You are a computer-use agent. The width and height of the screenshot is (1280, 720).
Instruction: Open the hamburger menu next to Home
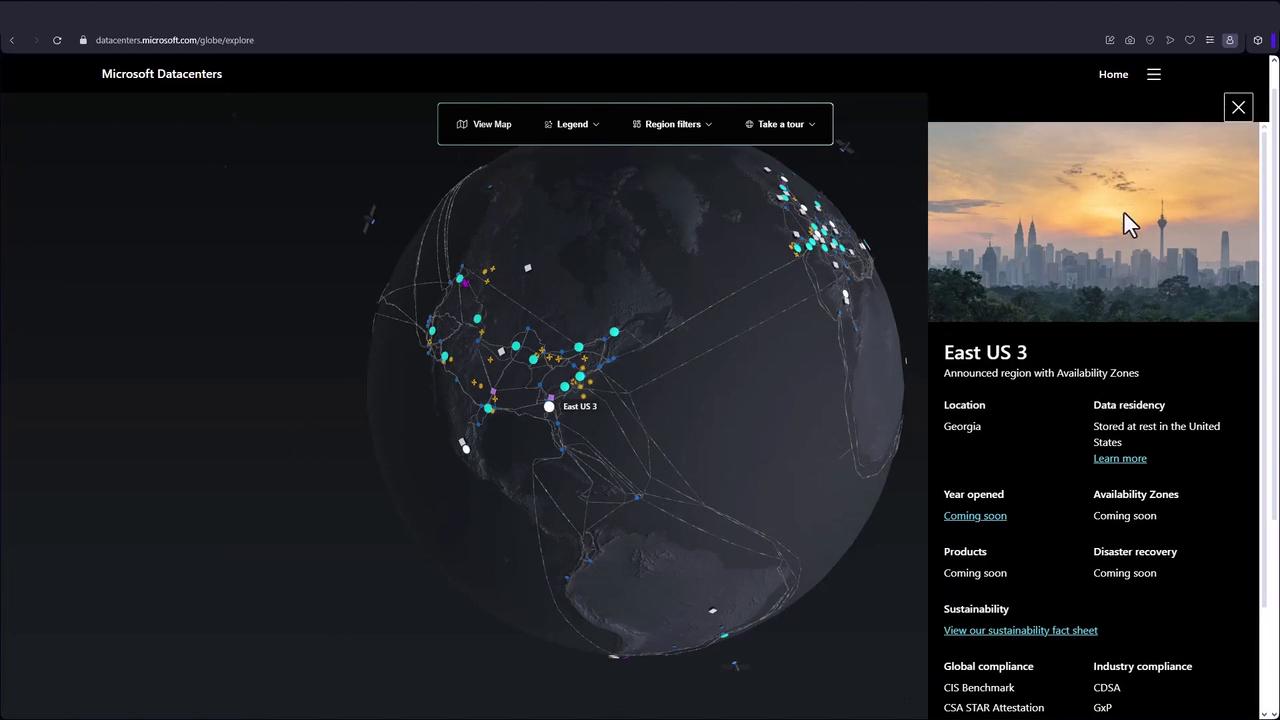click(x=1153, y=74)
